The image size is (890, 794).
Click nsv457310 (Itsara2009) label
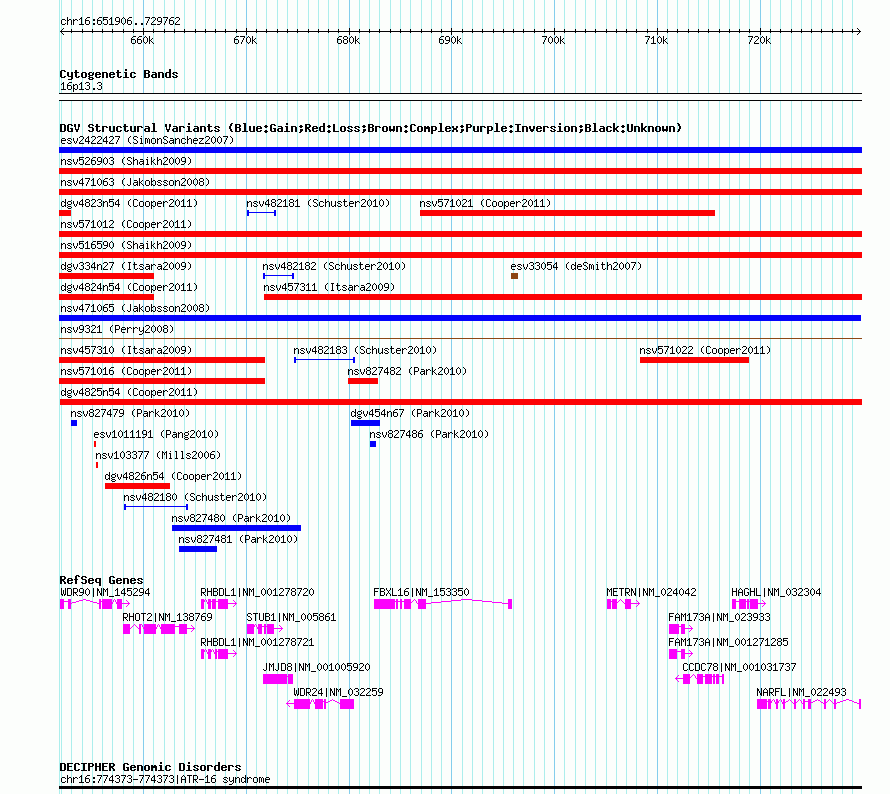(126, 350)
